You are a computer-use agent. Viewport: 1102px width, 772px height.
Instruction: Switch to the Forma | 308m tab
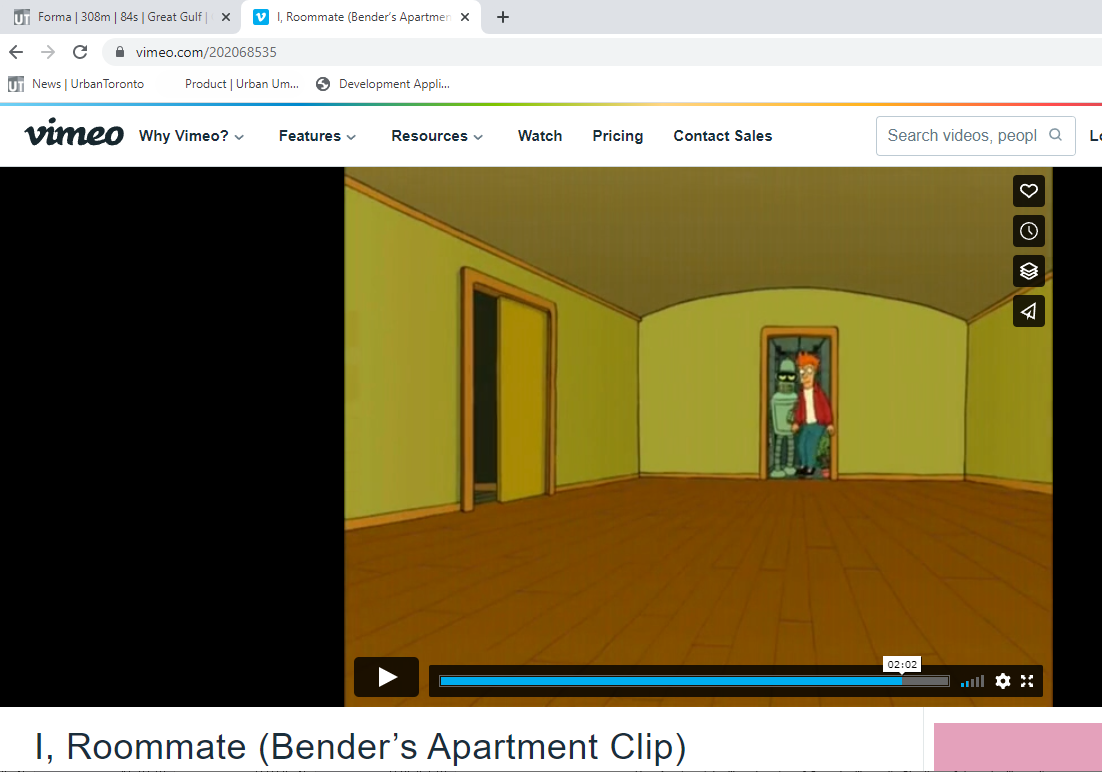(121, 17)
